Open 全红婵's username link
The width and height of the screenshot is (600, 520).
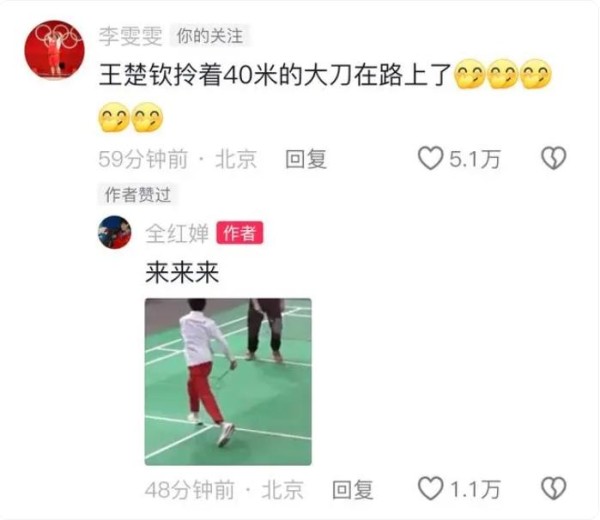177,233
